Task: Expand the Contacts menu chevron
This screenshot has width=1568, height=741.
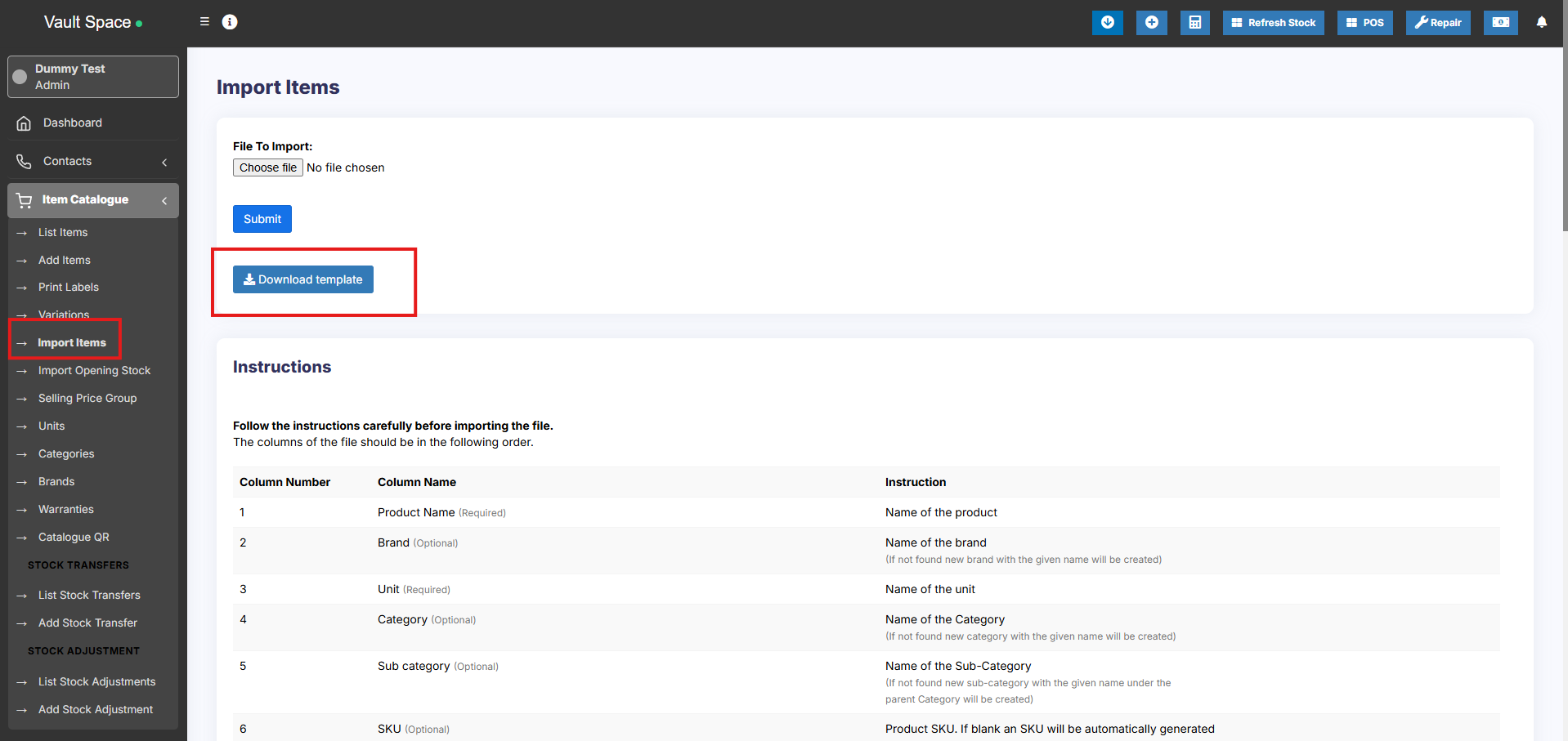Action: (164, 162)
